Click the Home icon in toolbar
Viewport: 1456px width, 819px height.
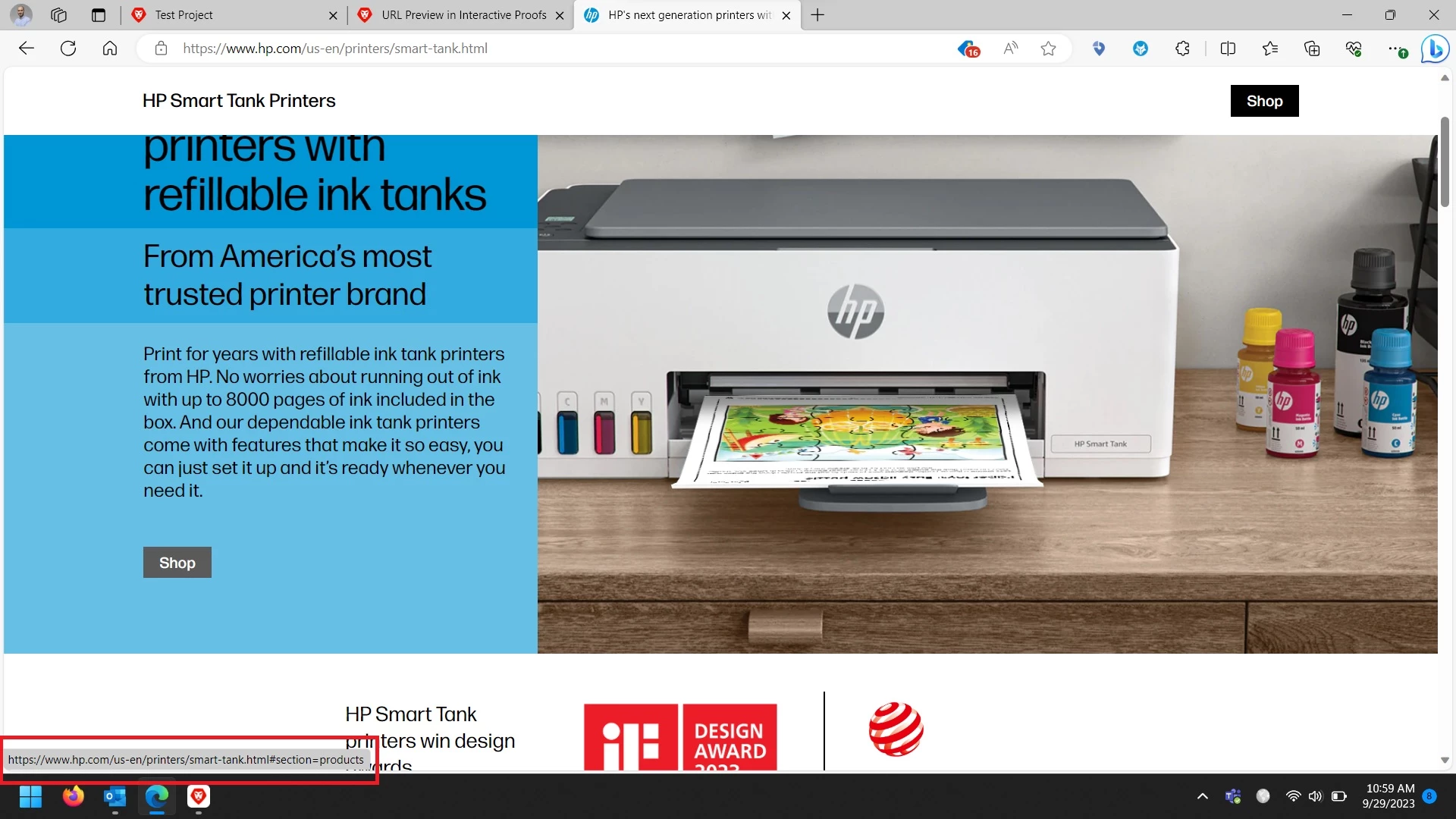[x=110, y=49]
